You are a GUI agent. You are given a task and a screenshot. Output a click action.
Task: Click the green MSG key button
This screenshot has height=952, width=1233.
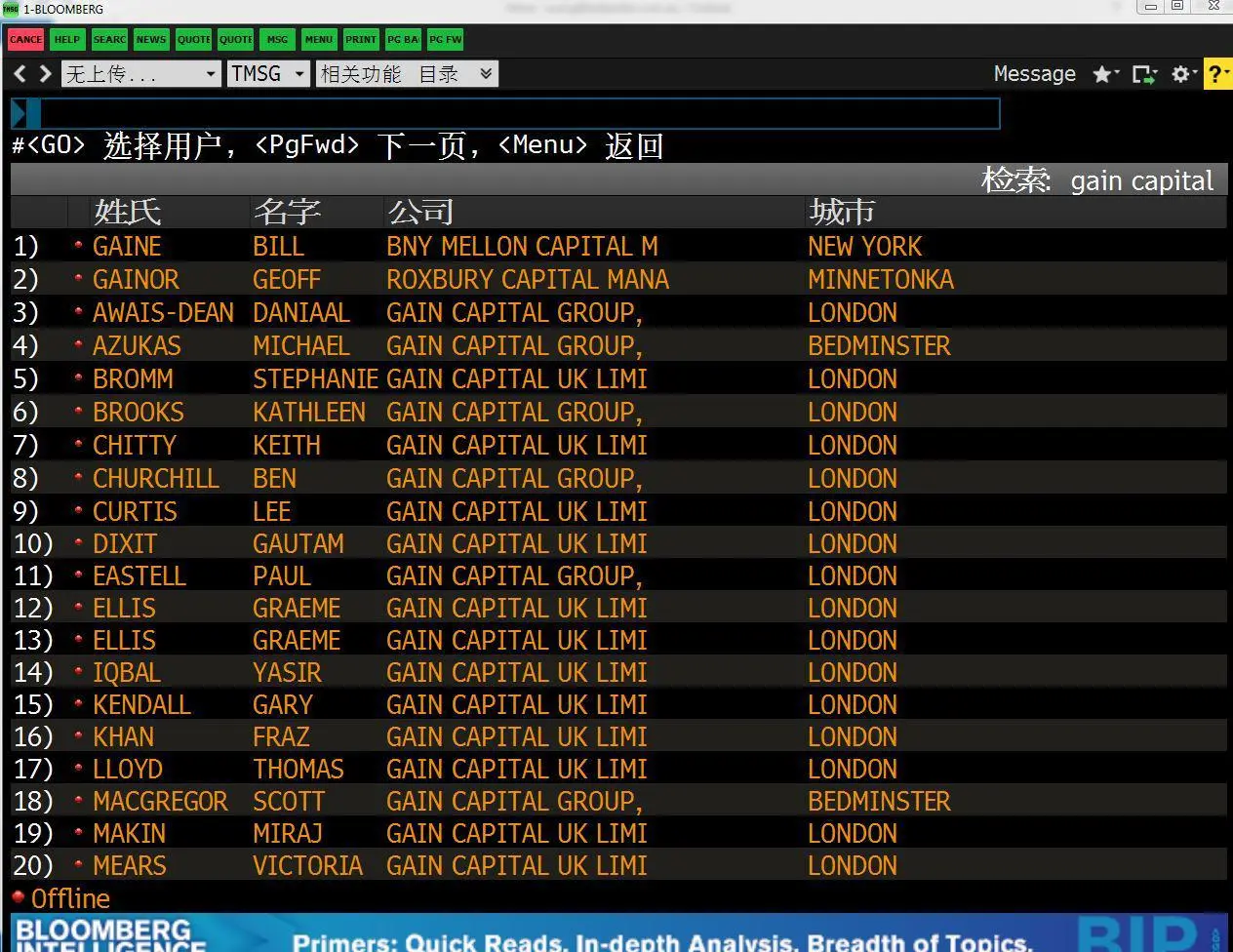277,39
